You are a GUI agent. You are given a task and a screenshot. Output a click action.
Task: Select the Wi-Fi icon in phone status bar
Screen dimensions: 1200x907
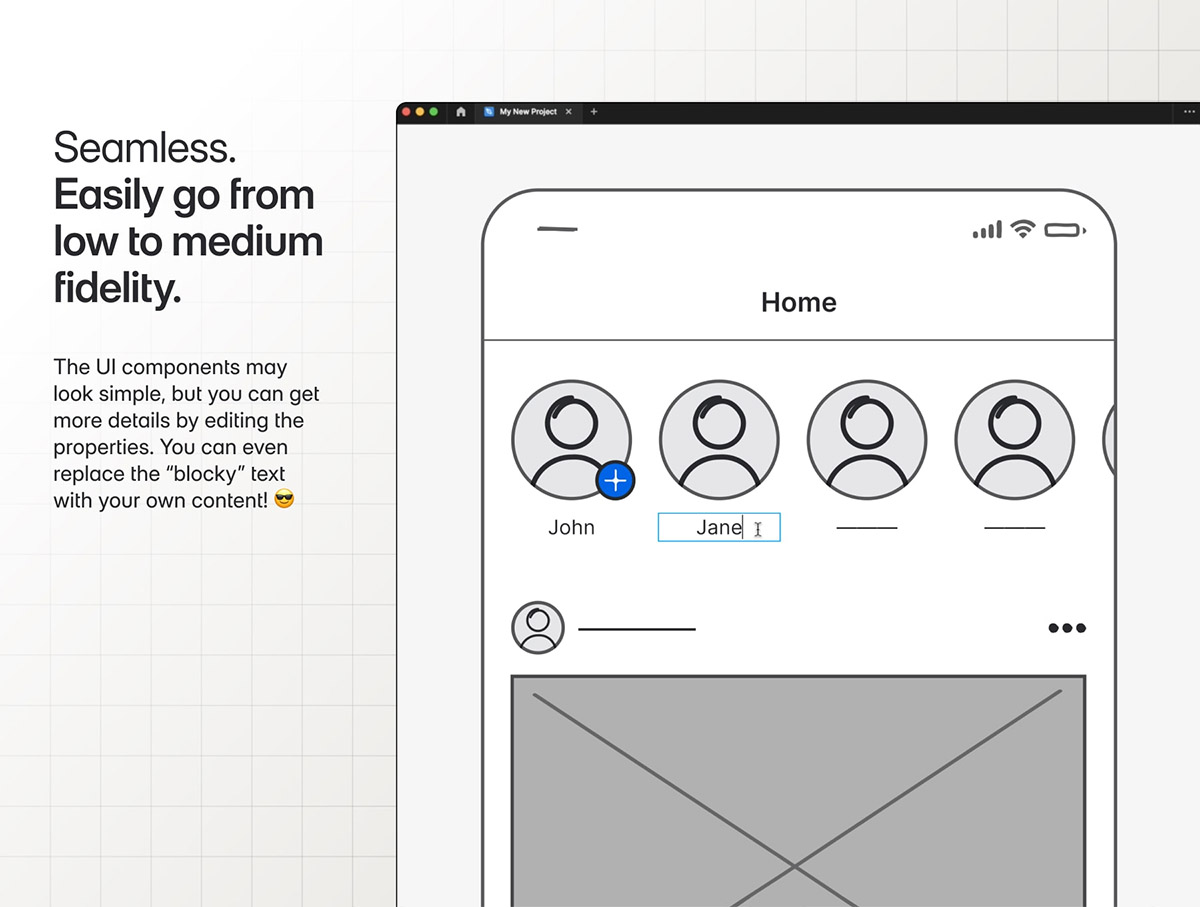click(1022, 229)
